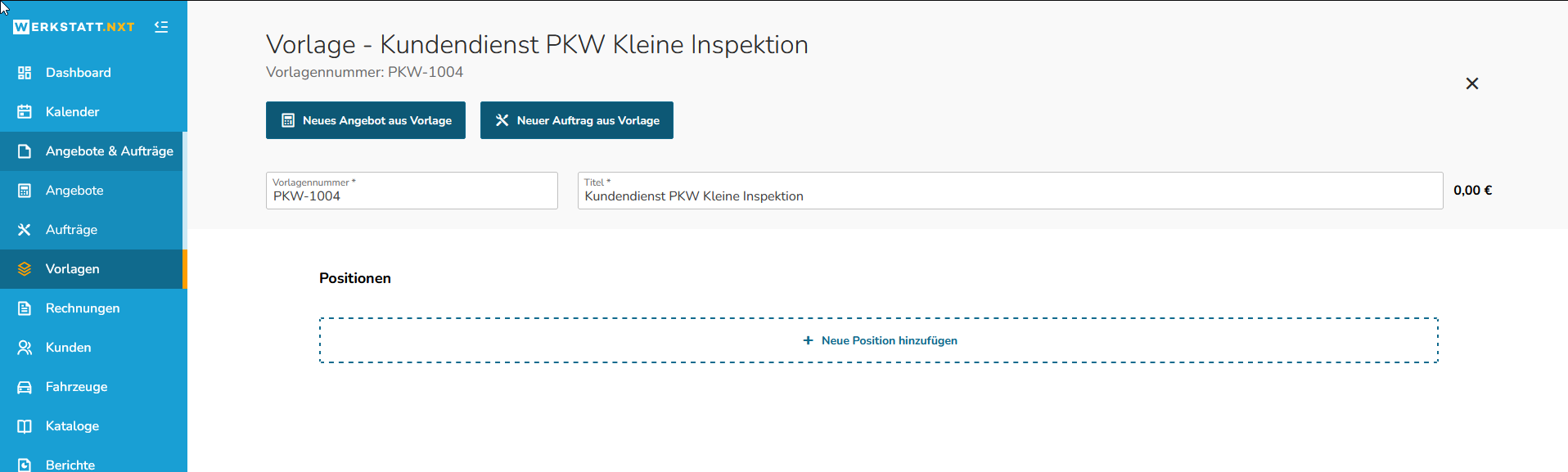Add a new position via Neue Position hinzufügen
The image size is (1568, 472).
[879, 340]
